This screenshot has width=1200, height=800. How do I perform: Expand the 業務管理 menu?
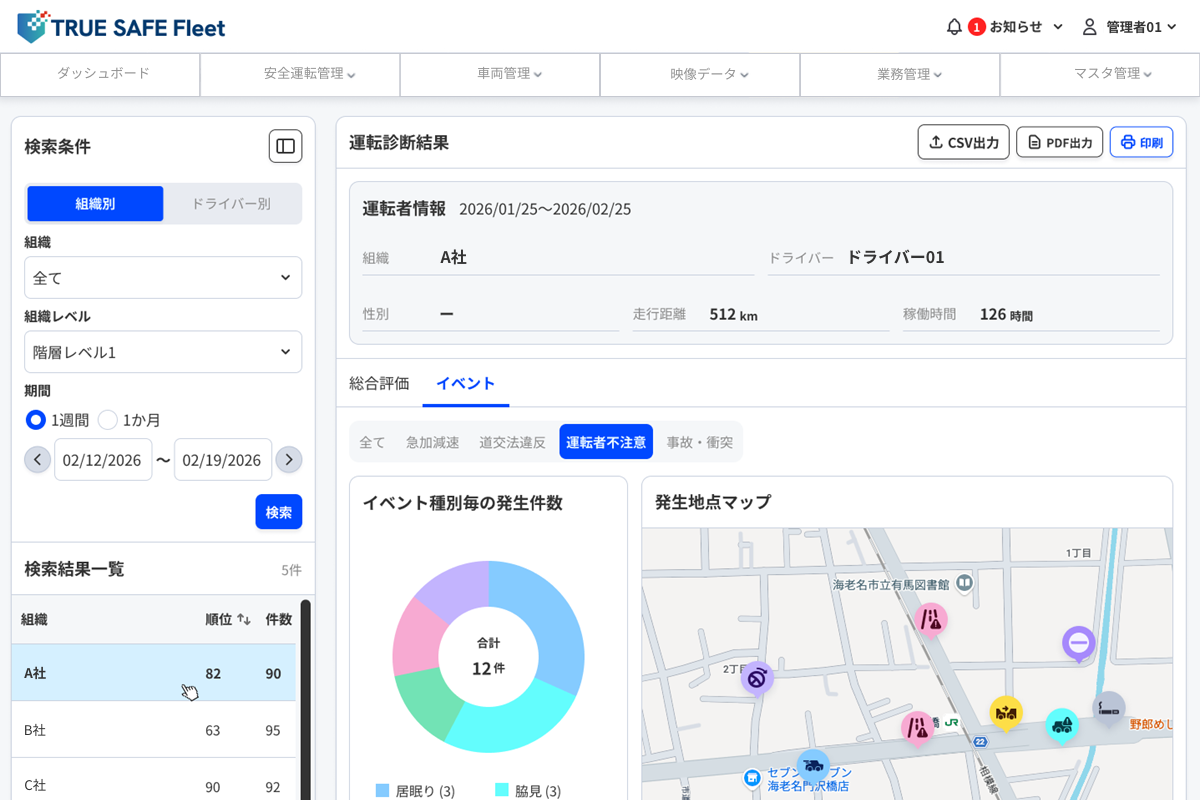[x=900, y=74]
